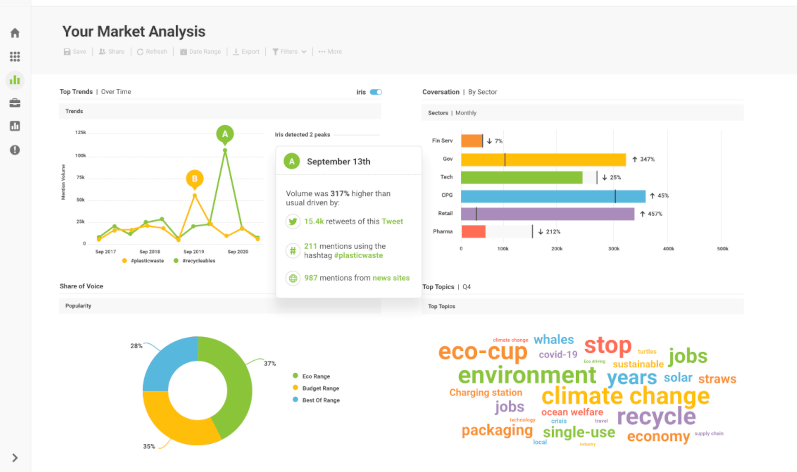Toggle the Iris switch off
797x472 pixels.
pyautogui.click(x=375, y=92)
